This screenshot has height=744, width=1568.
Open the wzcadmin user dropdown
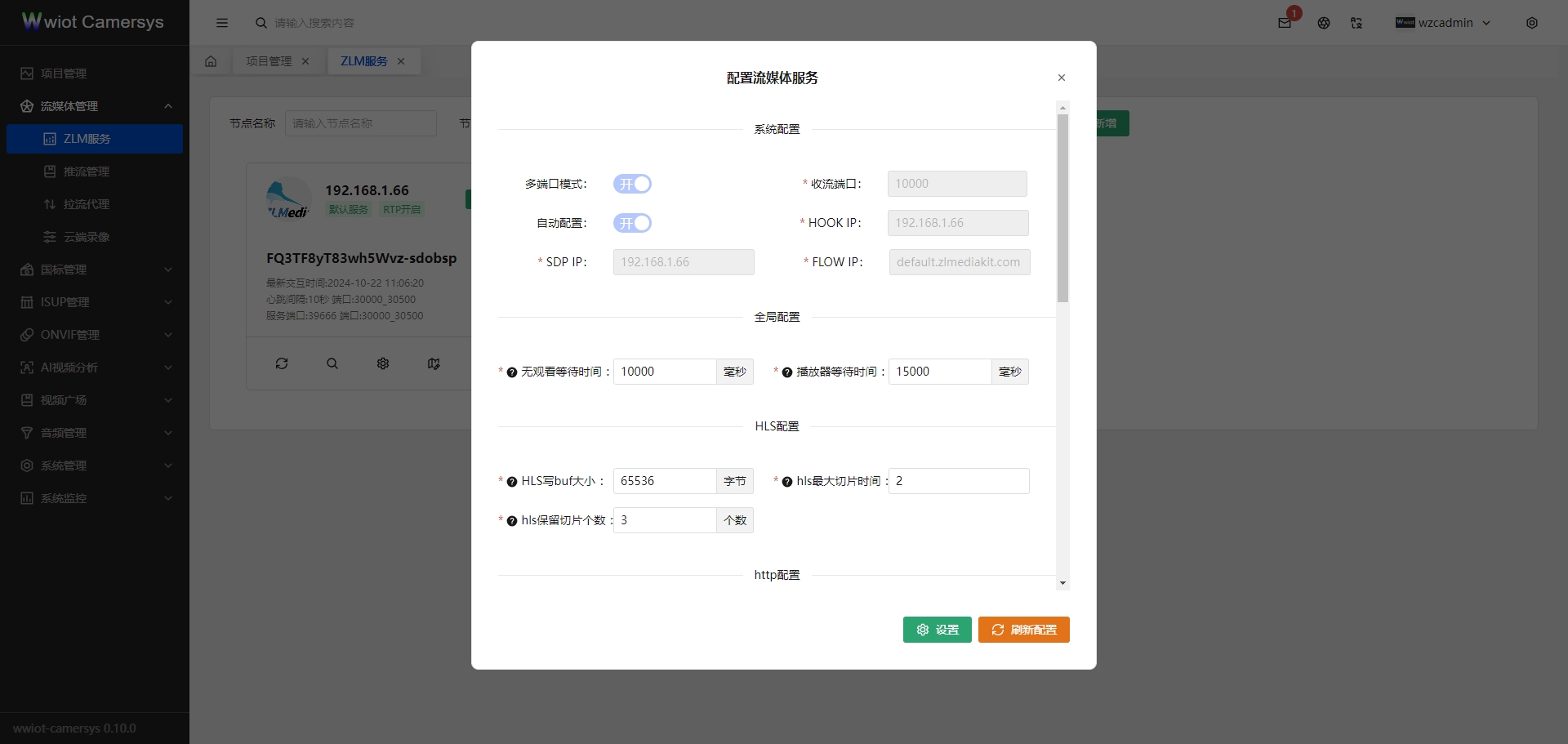(1443, 23)
